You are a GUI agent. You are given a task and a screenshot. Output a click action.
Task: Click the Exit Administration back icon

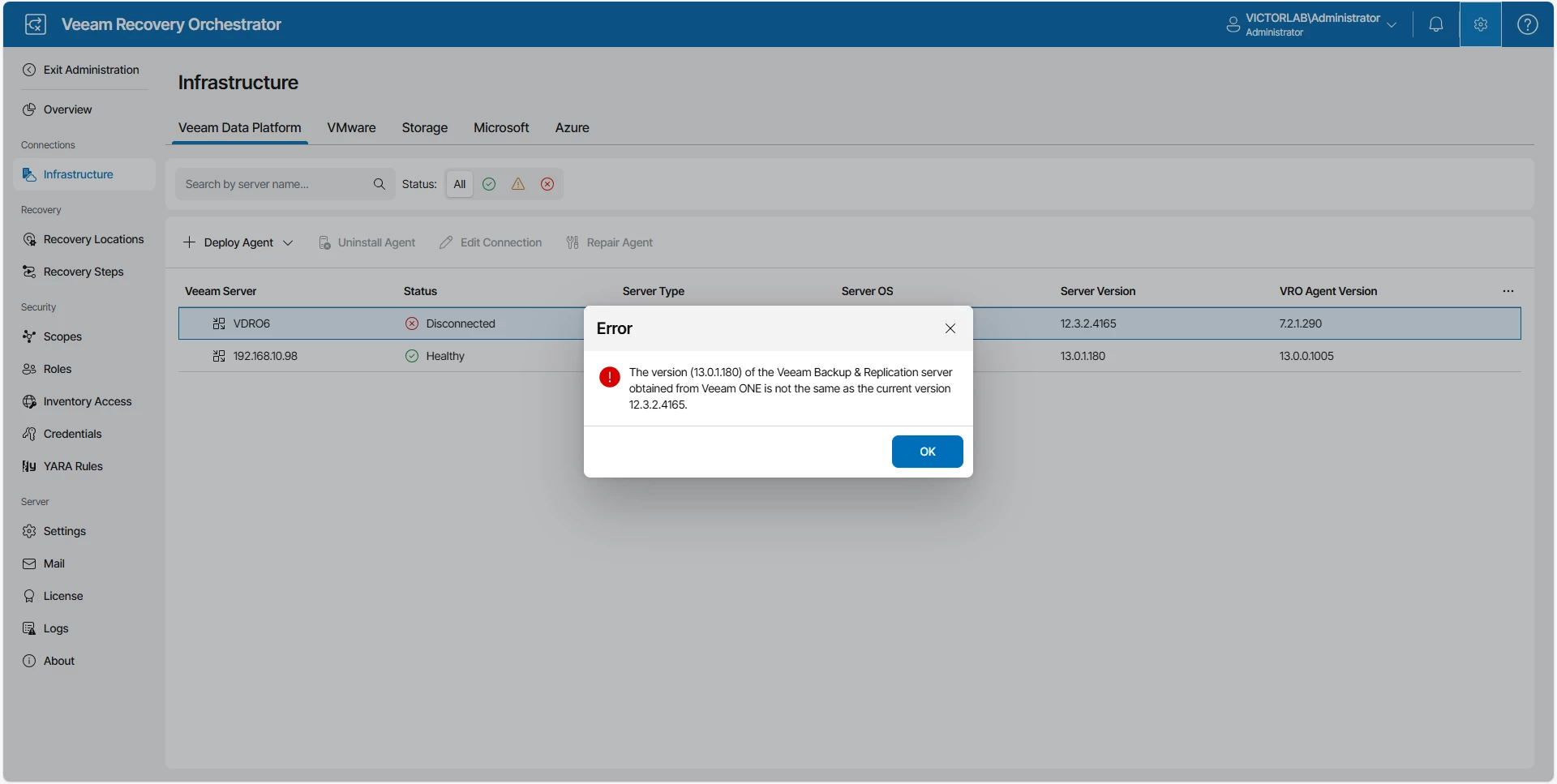tap(29, 70)
